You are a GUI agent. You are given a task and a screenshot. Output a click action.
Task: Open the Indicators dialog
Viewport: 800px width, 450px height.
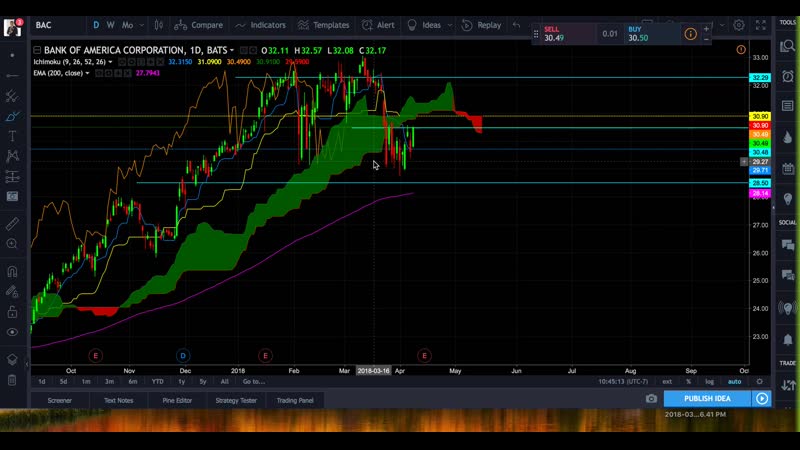pyautogui.click(x=260, y=25)
